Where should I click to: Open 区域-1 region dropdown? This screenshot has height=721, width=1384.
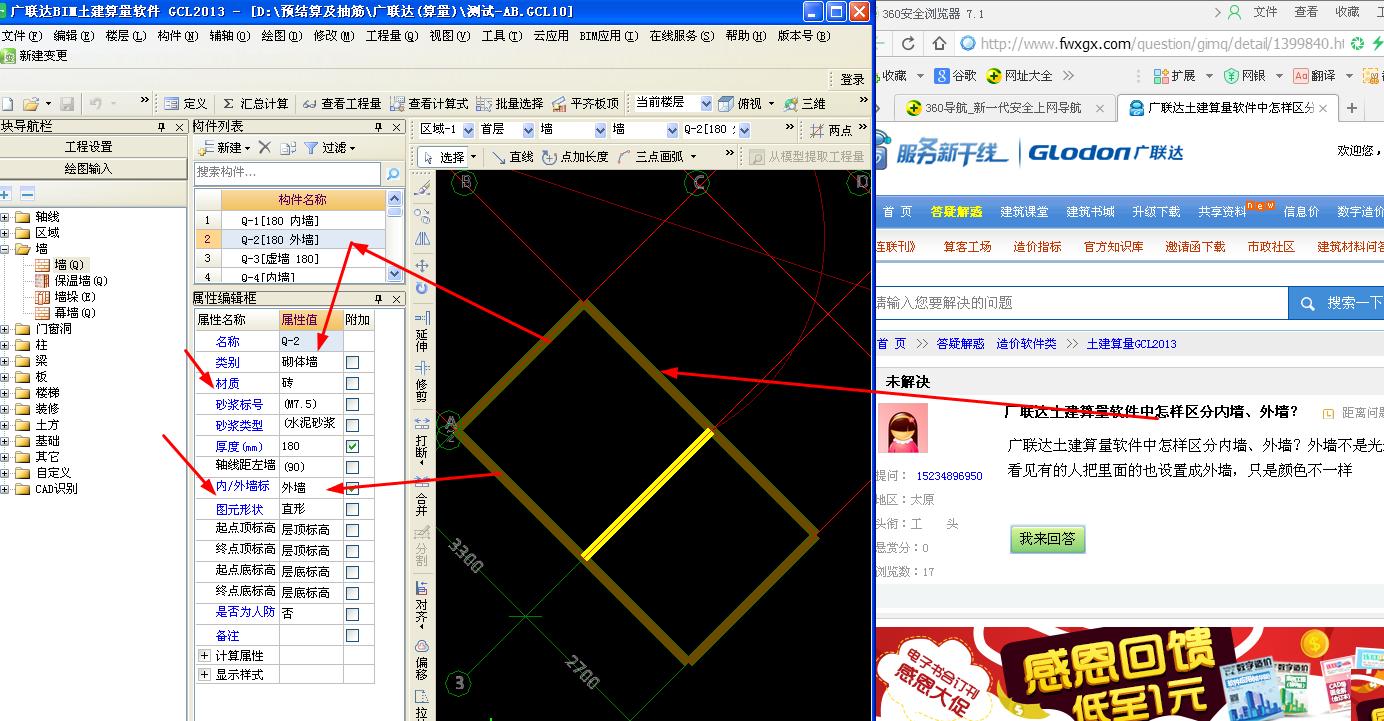pos(469,130)
